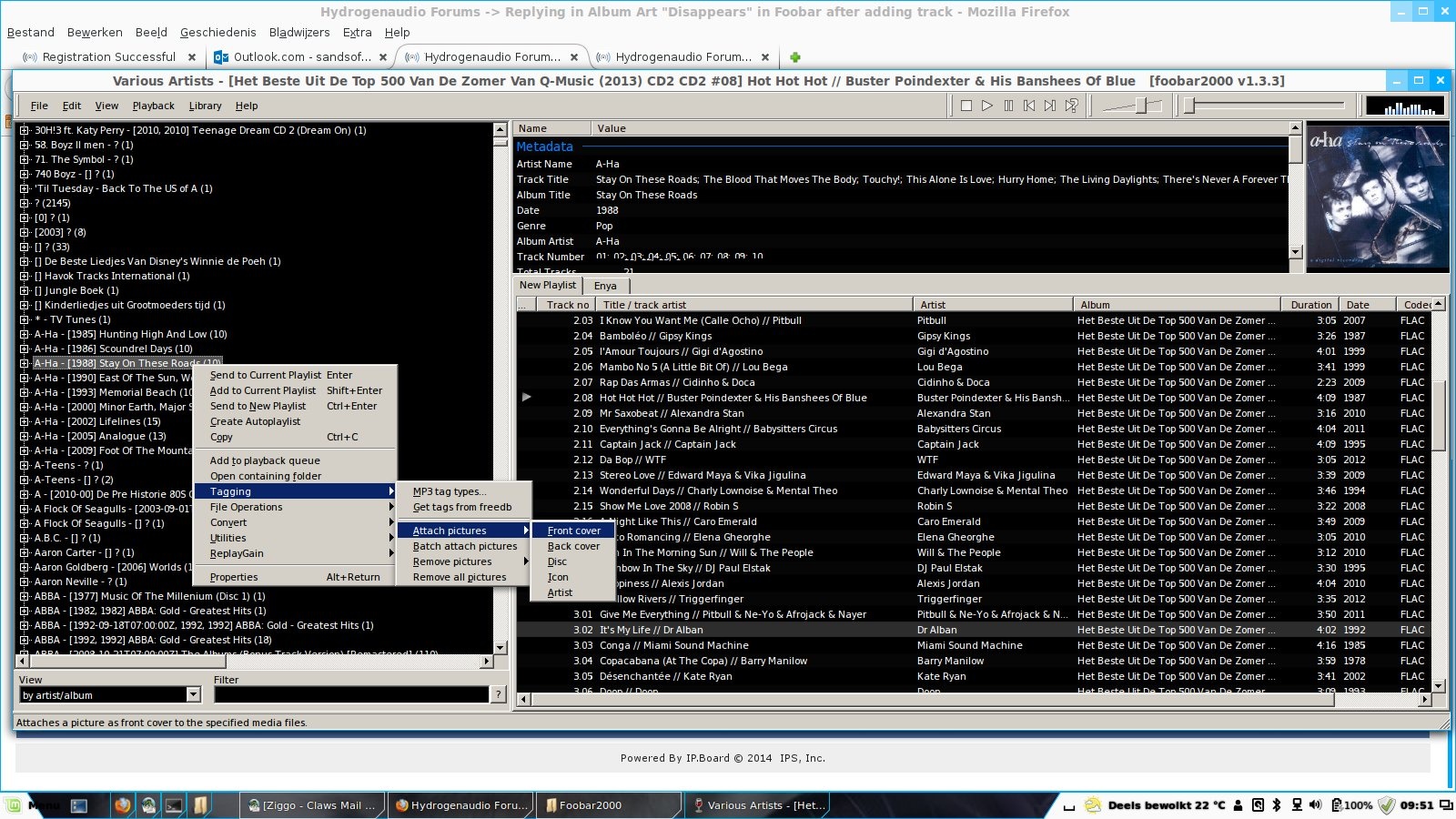The image size is (1456, 819).
Task: Expand A-Ha Scoundrel Days node
Action: 25,349
